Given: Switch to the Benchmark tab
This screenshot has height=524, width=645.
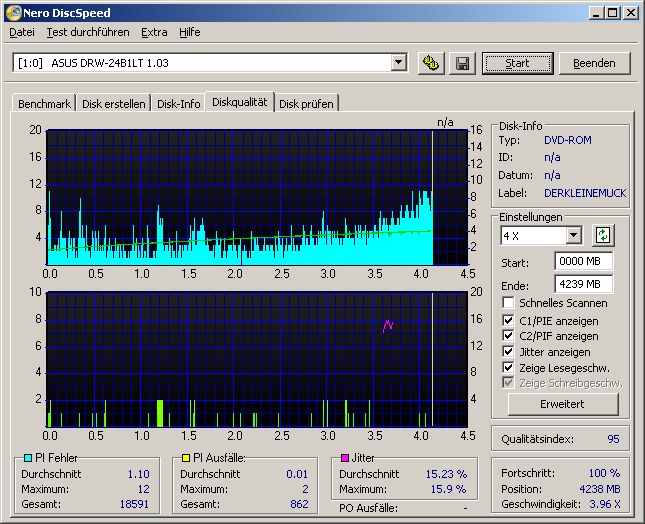Looking at the screenshot, I should point(44,104).
